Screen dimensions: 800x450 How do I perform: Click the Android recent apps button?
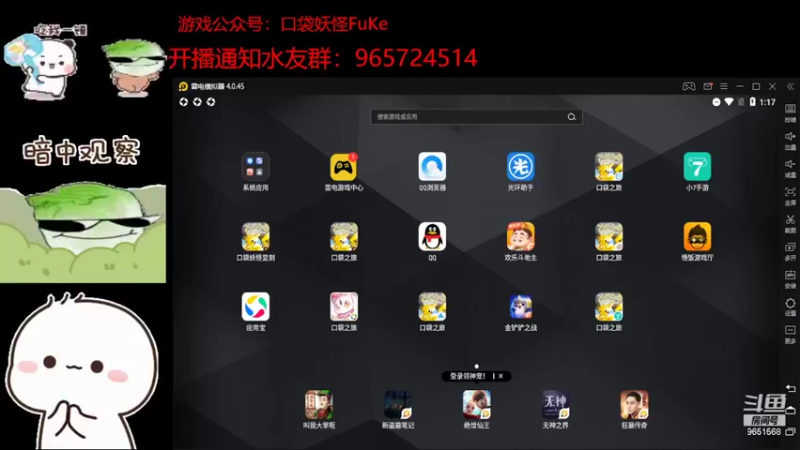[x=790, y=432]
